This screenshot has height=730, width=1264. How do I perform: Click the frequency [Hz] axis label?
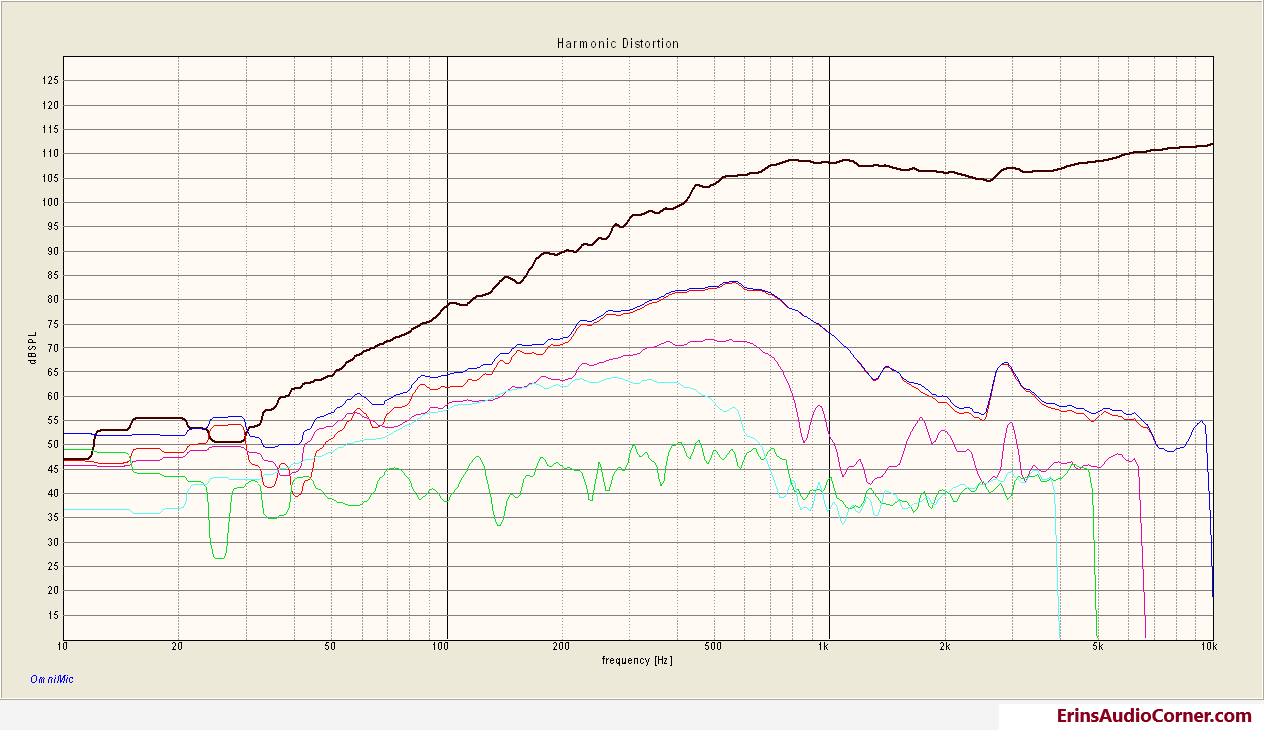click(x=638, y=661)
